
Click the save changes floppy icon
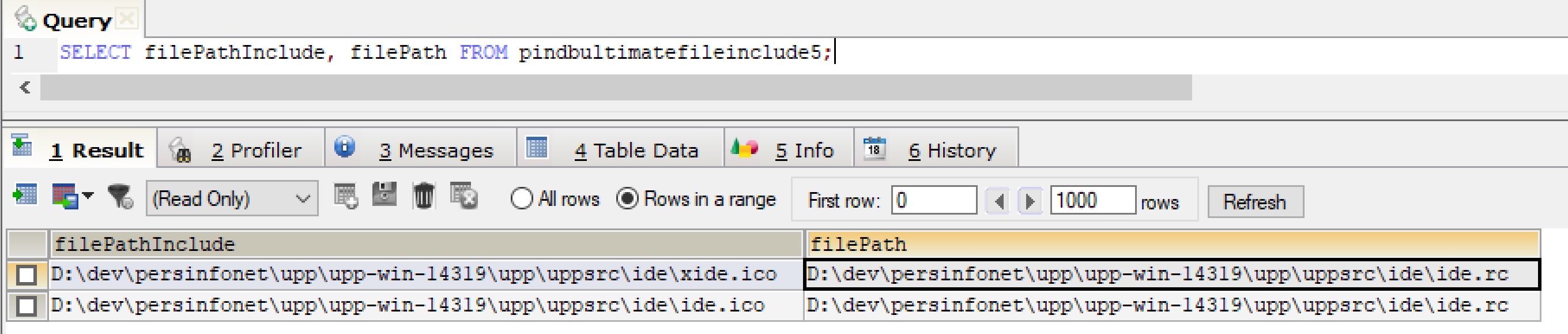(x=385, y=196)
